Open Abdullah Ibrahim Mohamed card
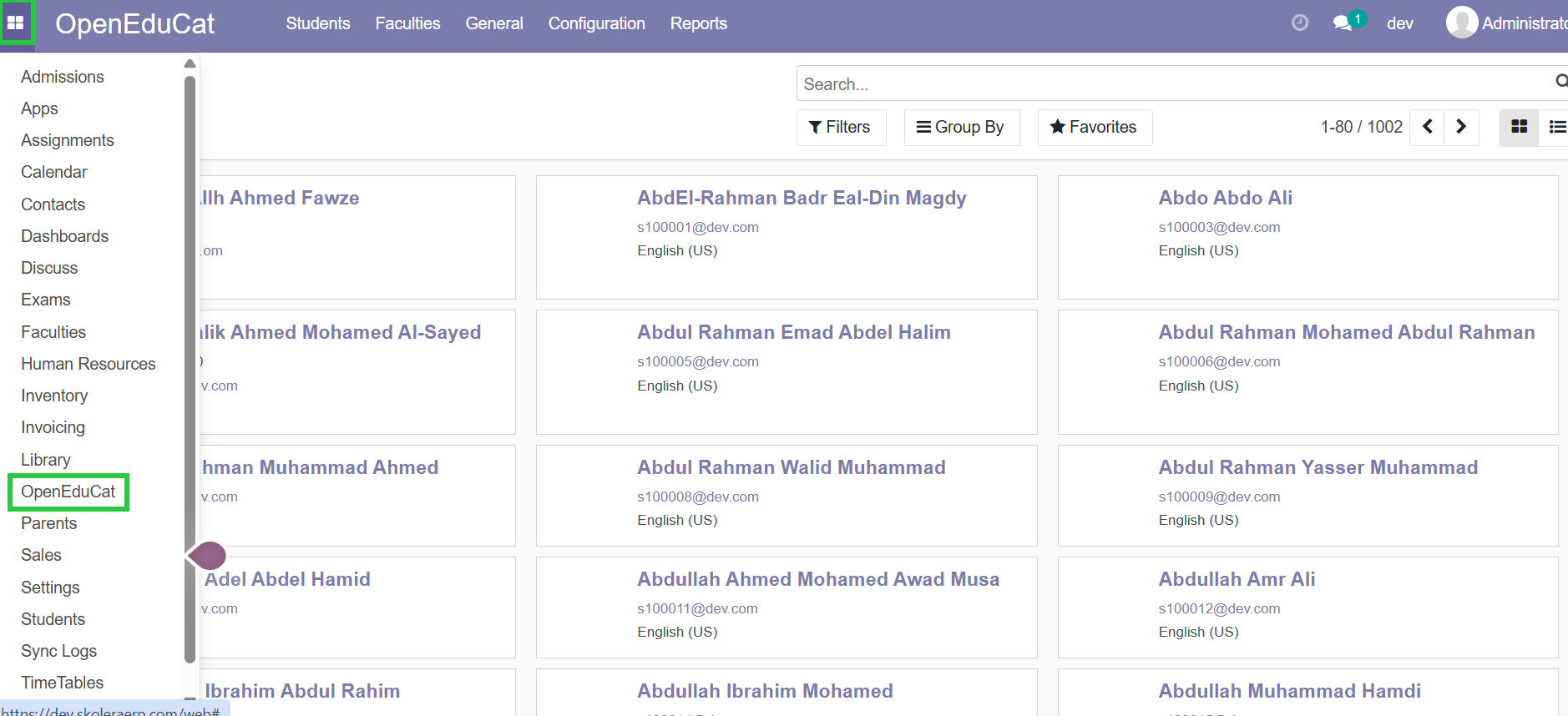 tap(787, 693)
